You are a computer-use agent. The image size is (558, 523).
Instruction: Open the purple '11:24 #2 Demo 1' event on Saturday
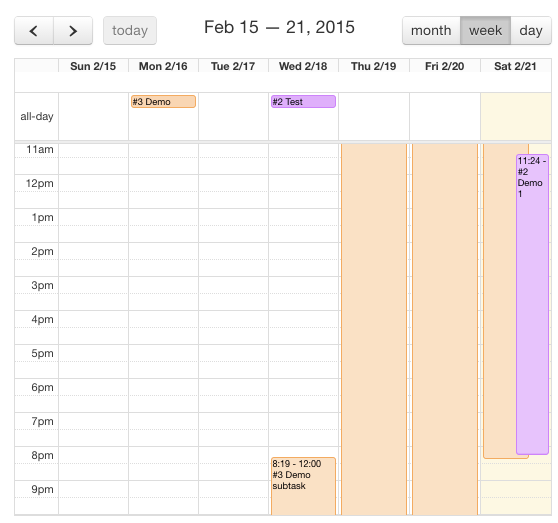532,304
